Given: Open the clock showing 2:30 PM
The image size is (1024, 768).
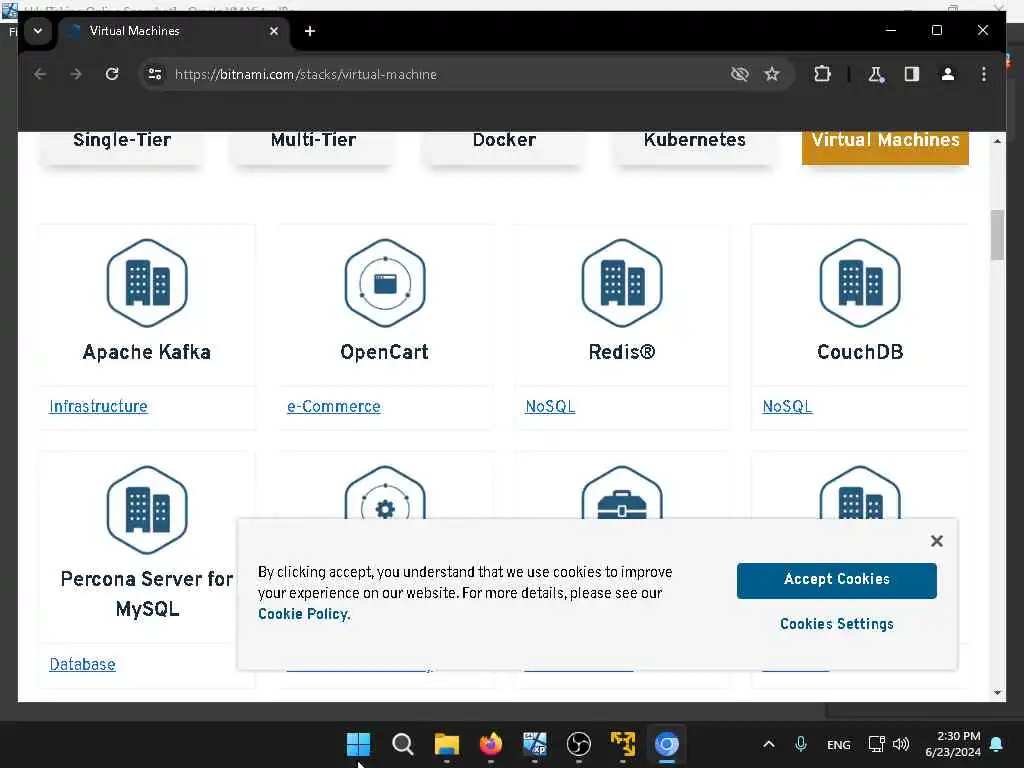Looking at the screenshot, I should tap(953, 744).
